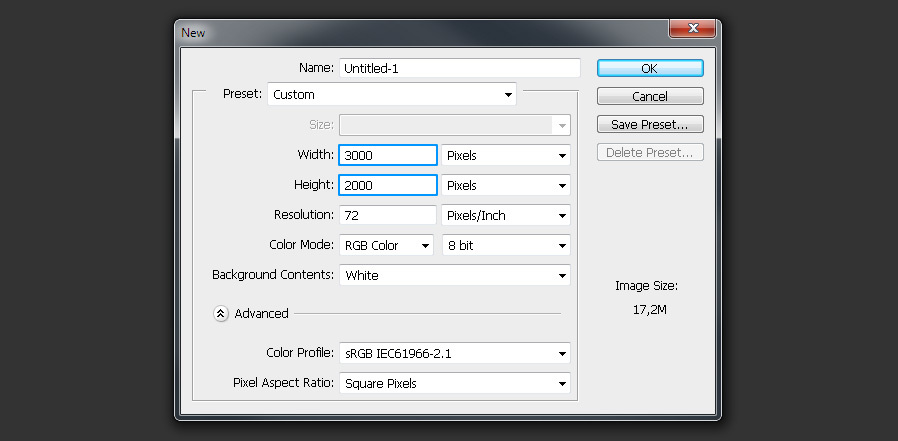The height and width of the screenshot is (441, 898).
Task: Open the Pixels/Inch resolution units dropdown
Action: tap(506, 215)
